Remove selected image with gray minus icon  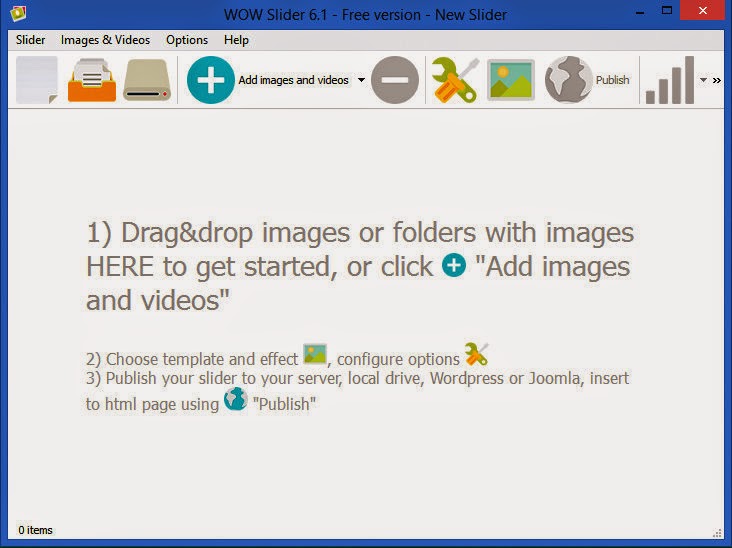395,80
